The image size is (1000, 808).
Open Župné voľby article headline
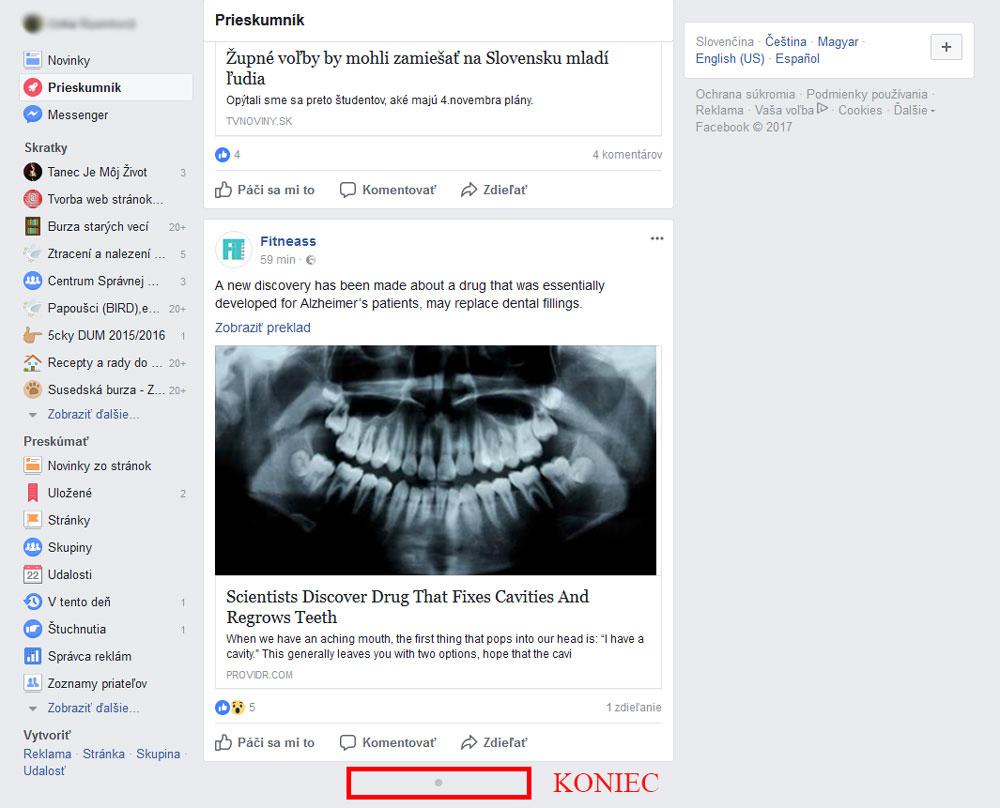click(x=417, y=68)
